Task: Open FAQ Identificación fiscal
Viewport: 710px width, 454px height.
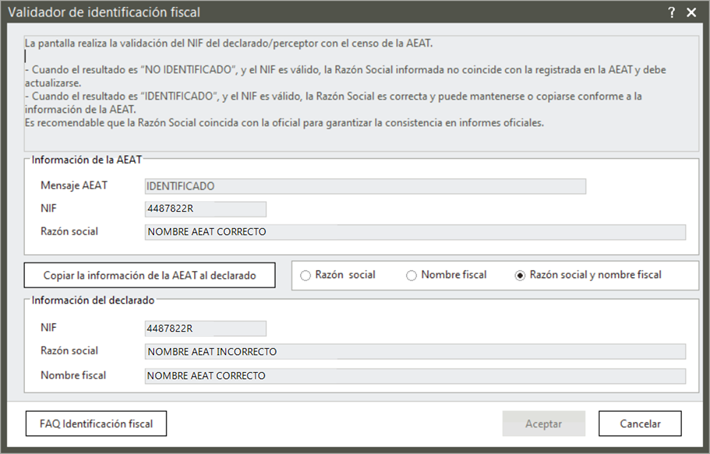Action: pos(96,423)
